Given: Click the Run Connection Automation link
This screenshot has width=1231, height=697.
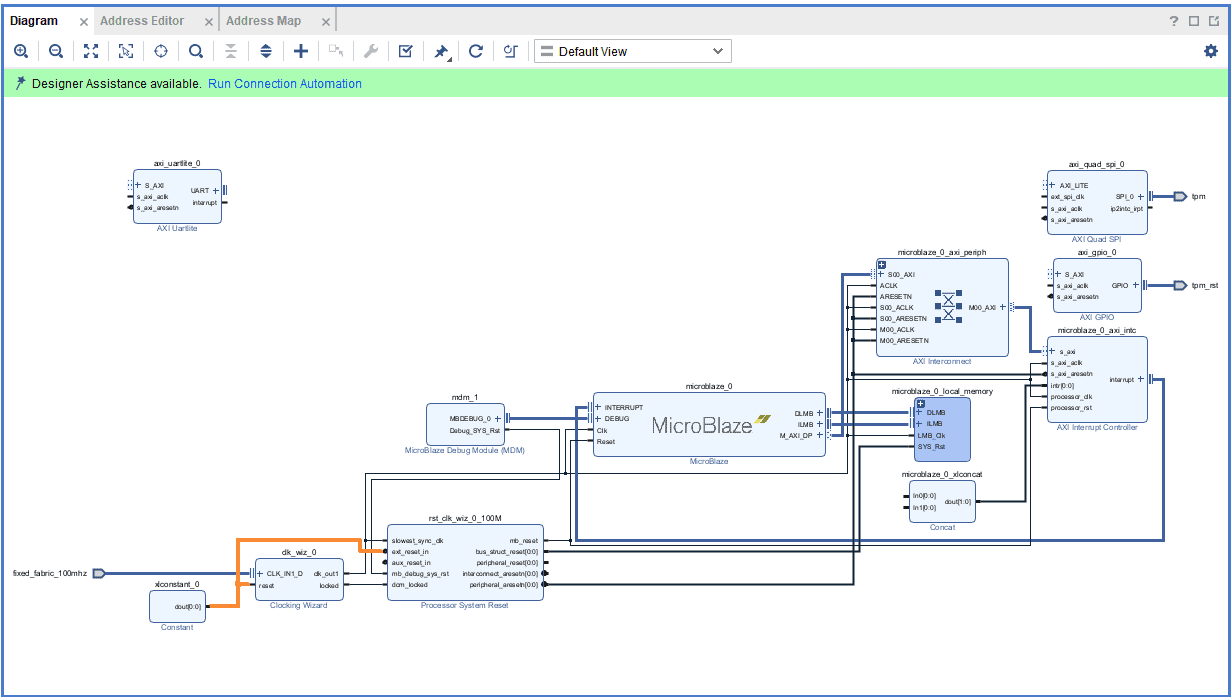Looking at the screenshot, I should 285,84.
